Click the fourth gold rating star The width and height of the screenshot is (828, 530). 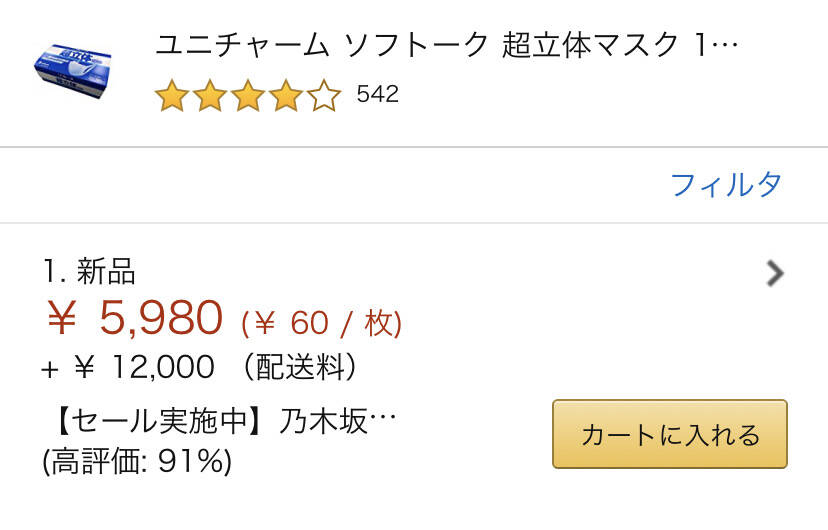(x=286, y=96)
